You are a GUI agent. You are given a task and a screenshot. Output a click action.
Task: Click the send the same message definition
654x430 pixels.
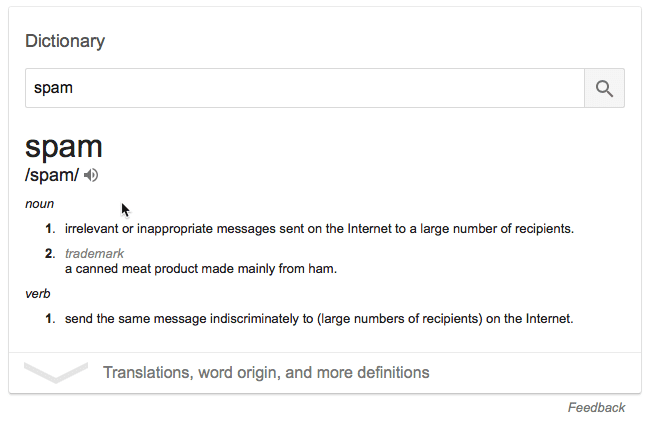click(318, 319)
